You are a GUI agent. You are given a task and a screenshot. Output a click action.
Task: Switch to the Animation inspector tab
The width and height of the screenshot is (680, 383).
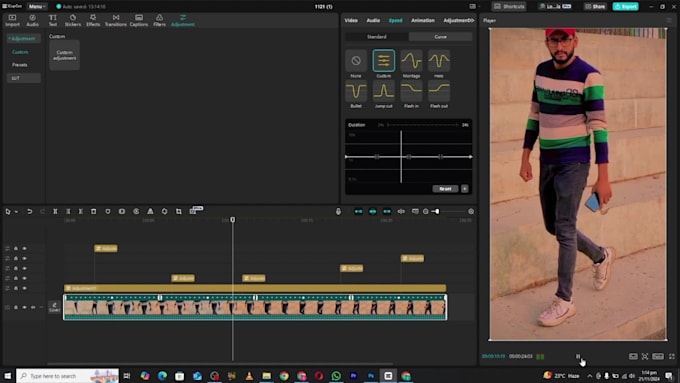tap(423, 20)
